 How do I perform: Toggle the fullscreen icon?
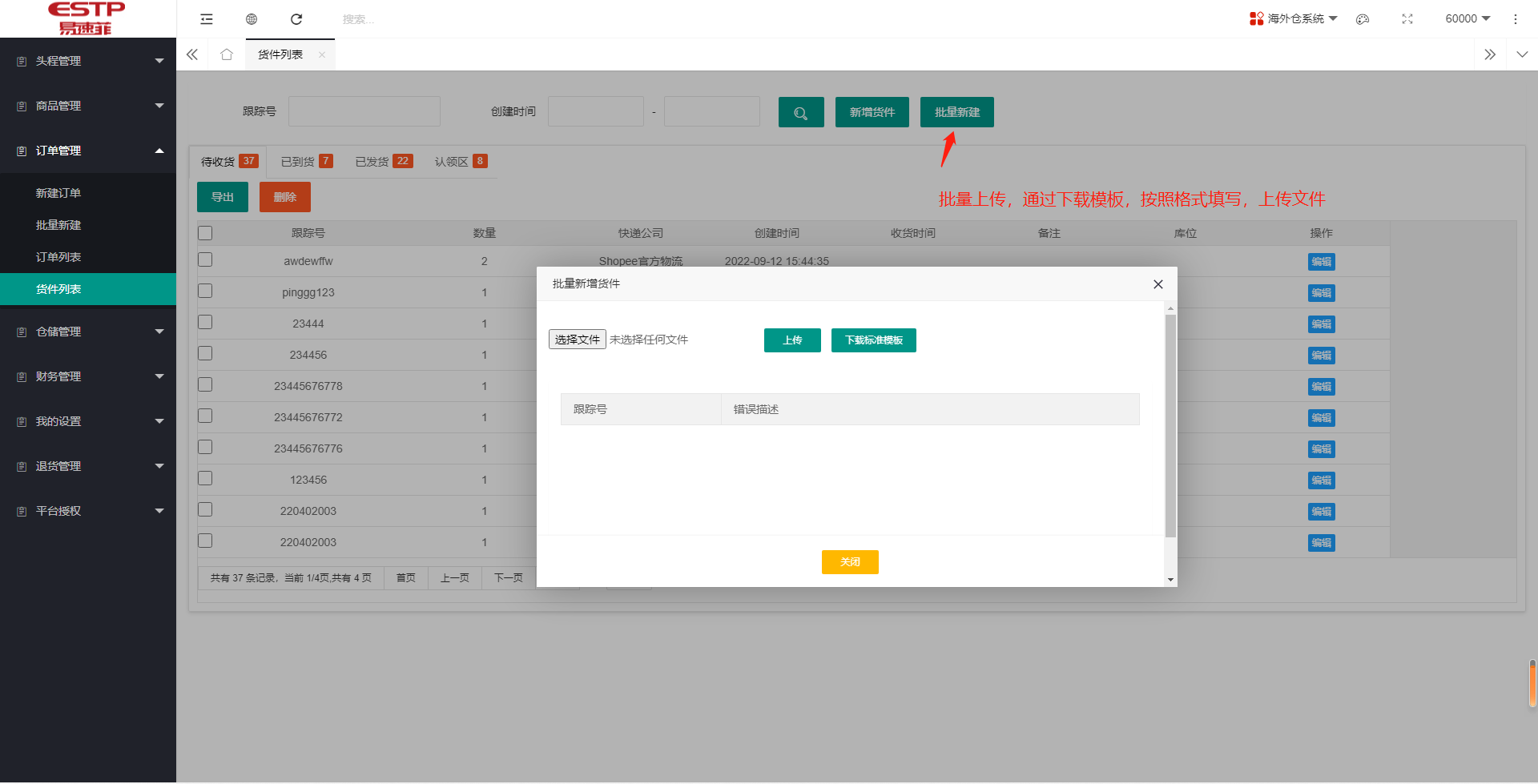(1407, 19)
